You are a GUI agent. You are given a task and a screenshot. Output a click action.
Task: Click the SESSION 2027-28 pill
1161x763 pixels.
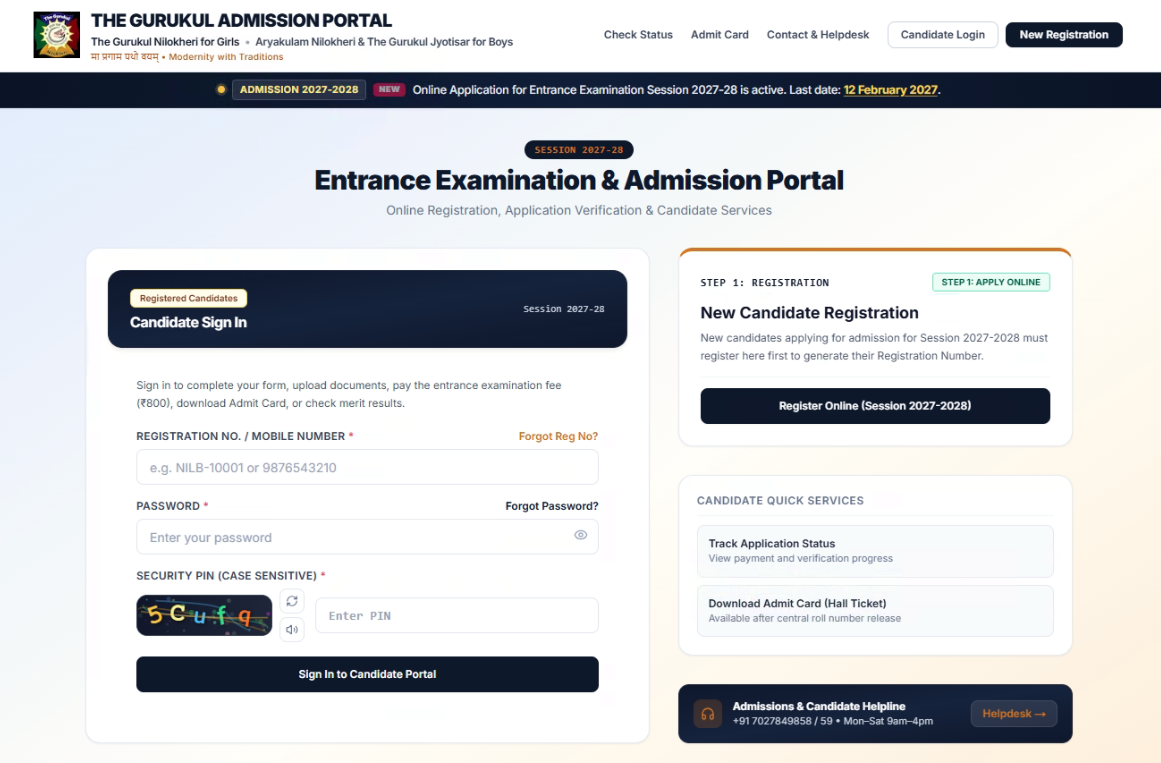coord(579,150)
